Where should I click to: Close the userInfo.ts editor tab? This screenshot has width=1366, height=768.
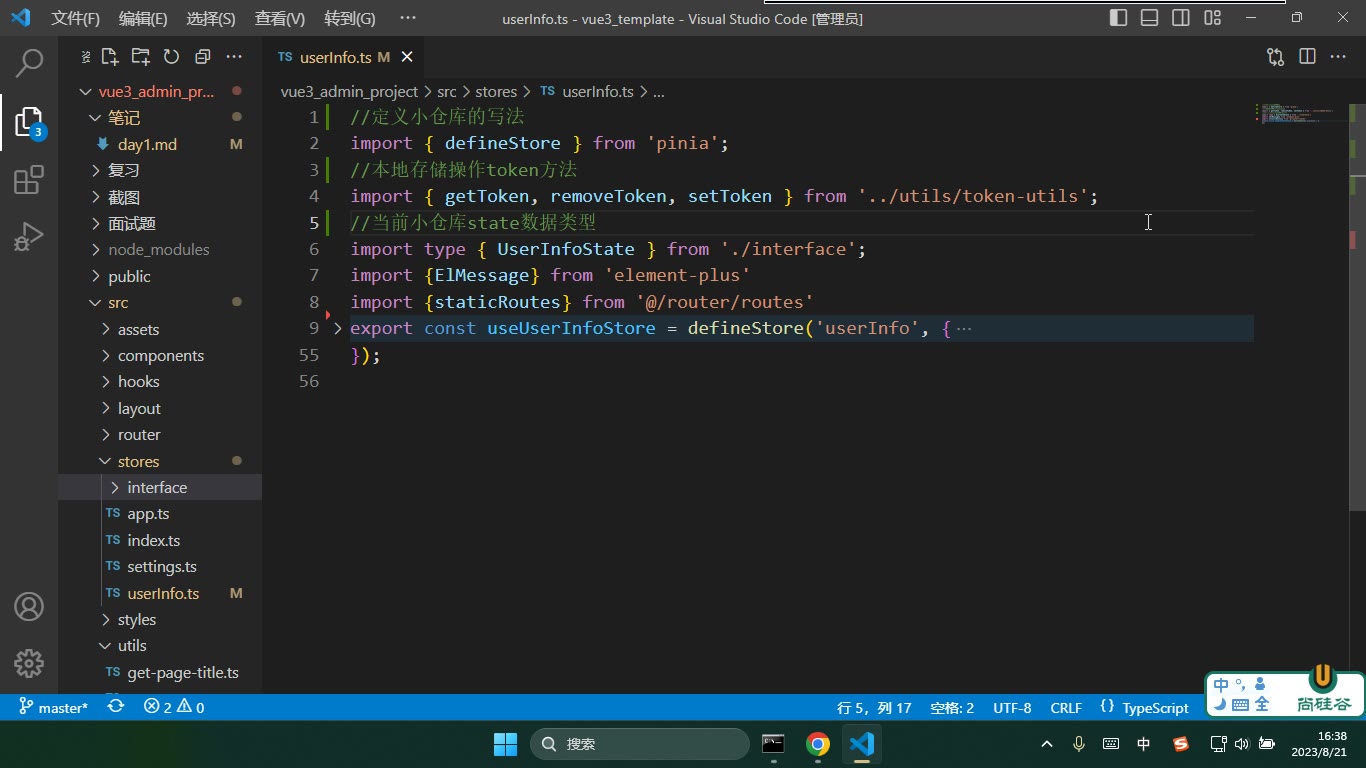point(406,57)
